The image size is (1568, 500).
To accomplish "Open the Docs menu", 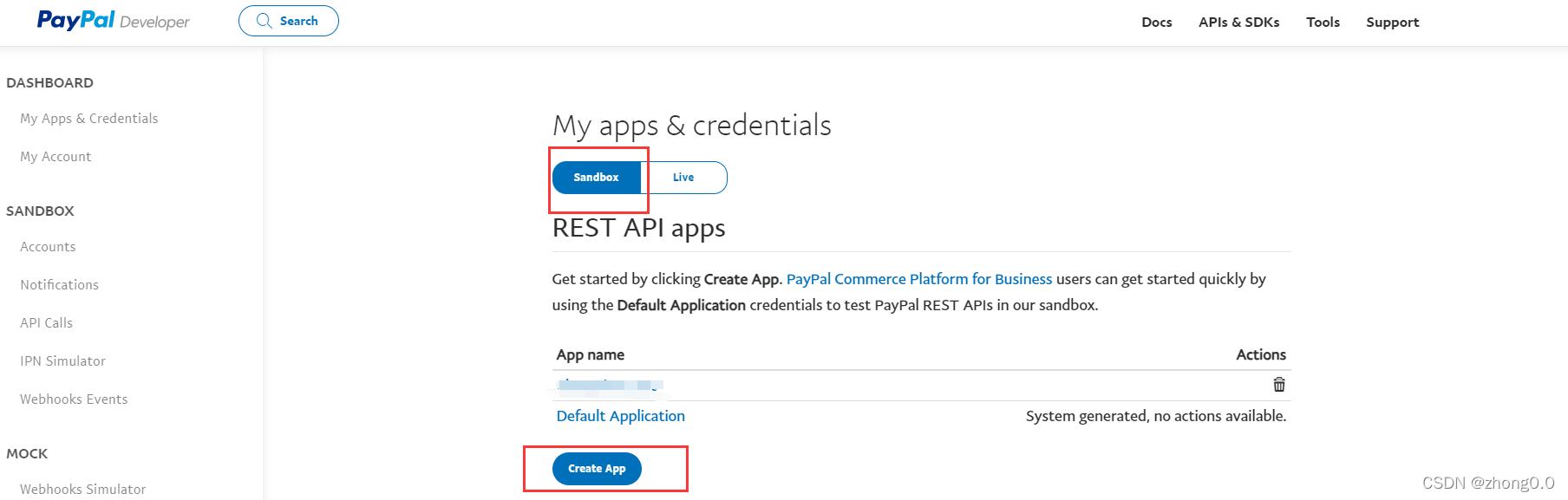I will coord(1157,23).
